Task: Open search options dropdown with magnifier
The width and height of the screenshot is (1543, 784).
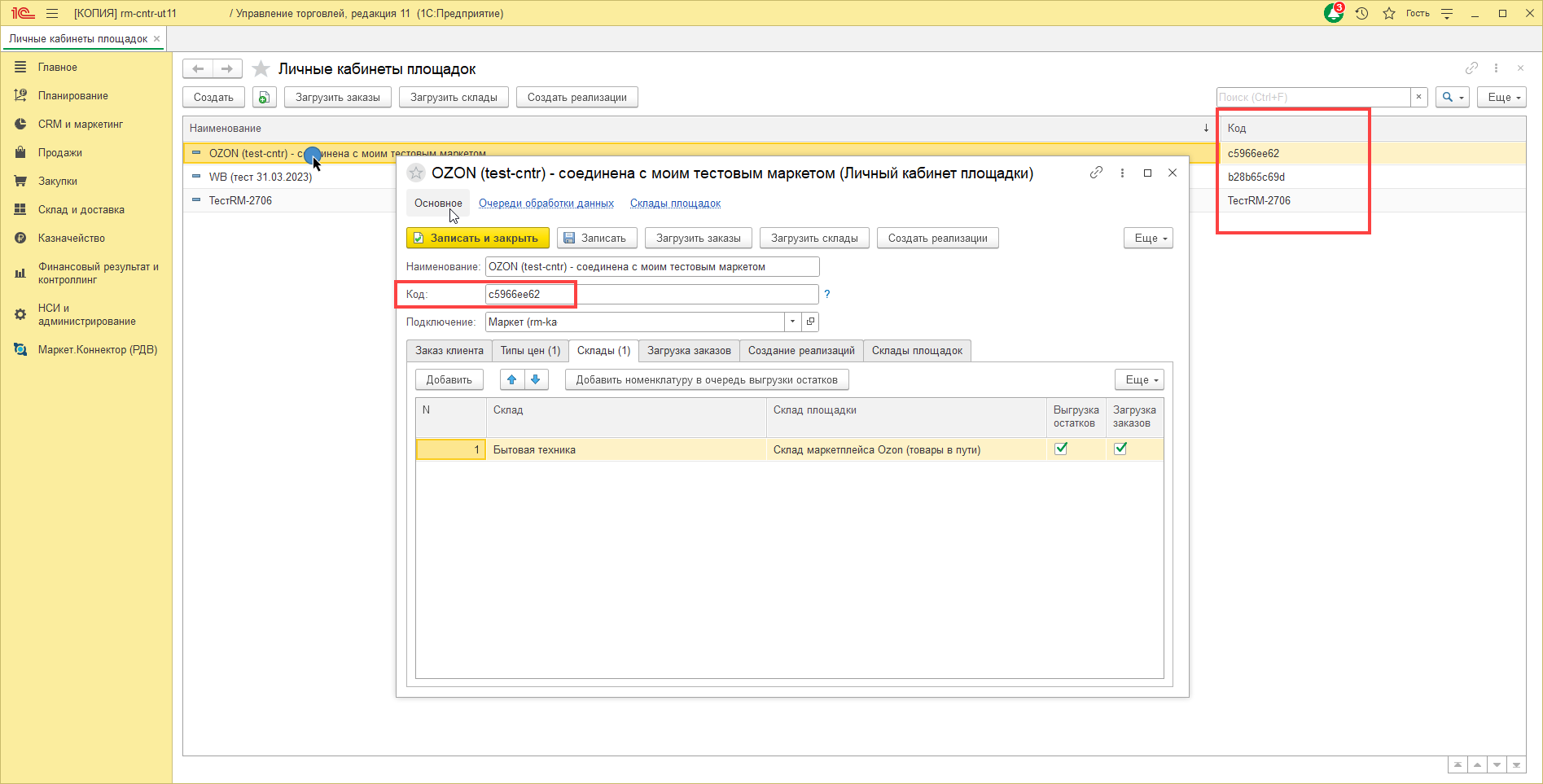Action: (x=1452, y=98)
